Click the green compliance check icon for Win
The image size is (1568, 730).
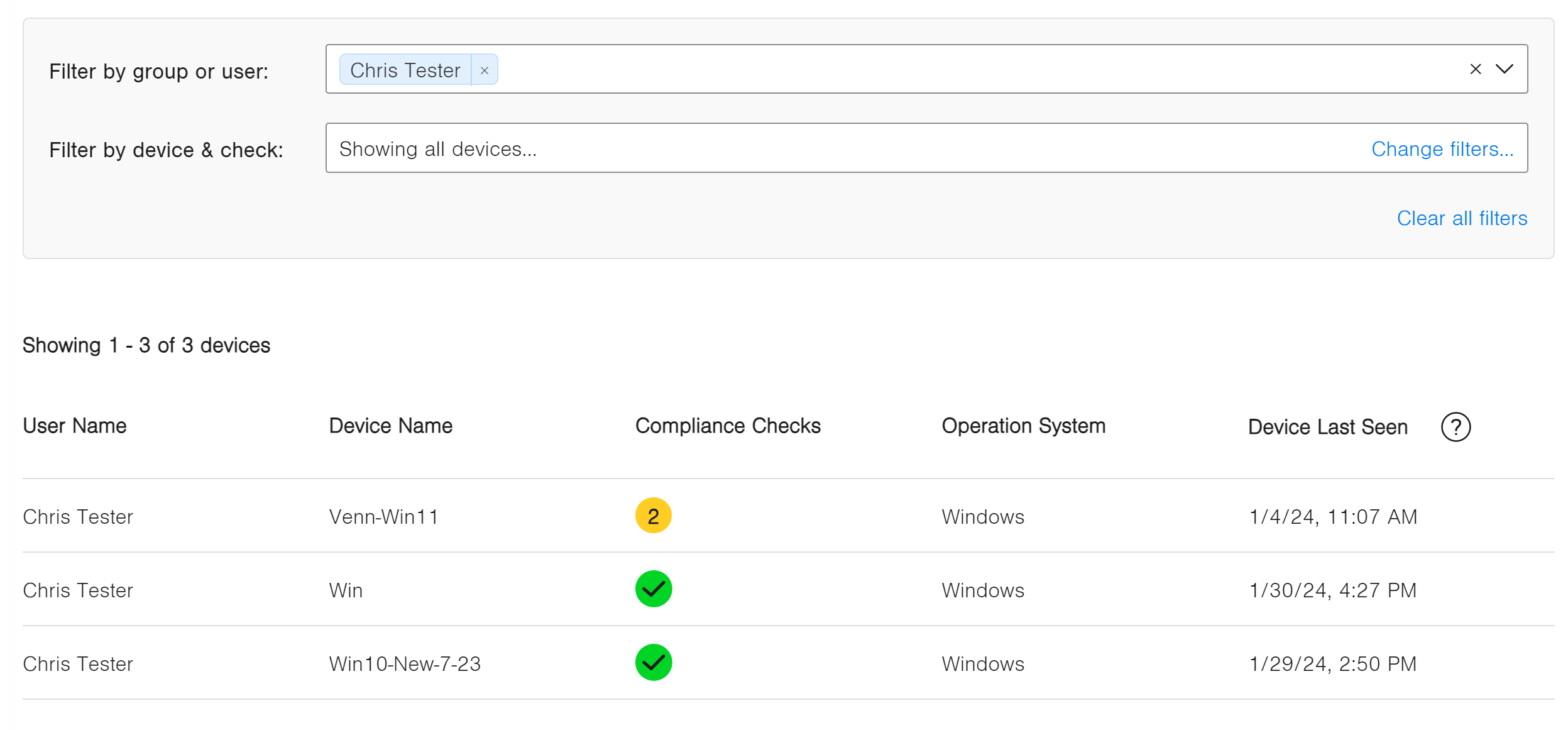coord(652,590)
